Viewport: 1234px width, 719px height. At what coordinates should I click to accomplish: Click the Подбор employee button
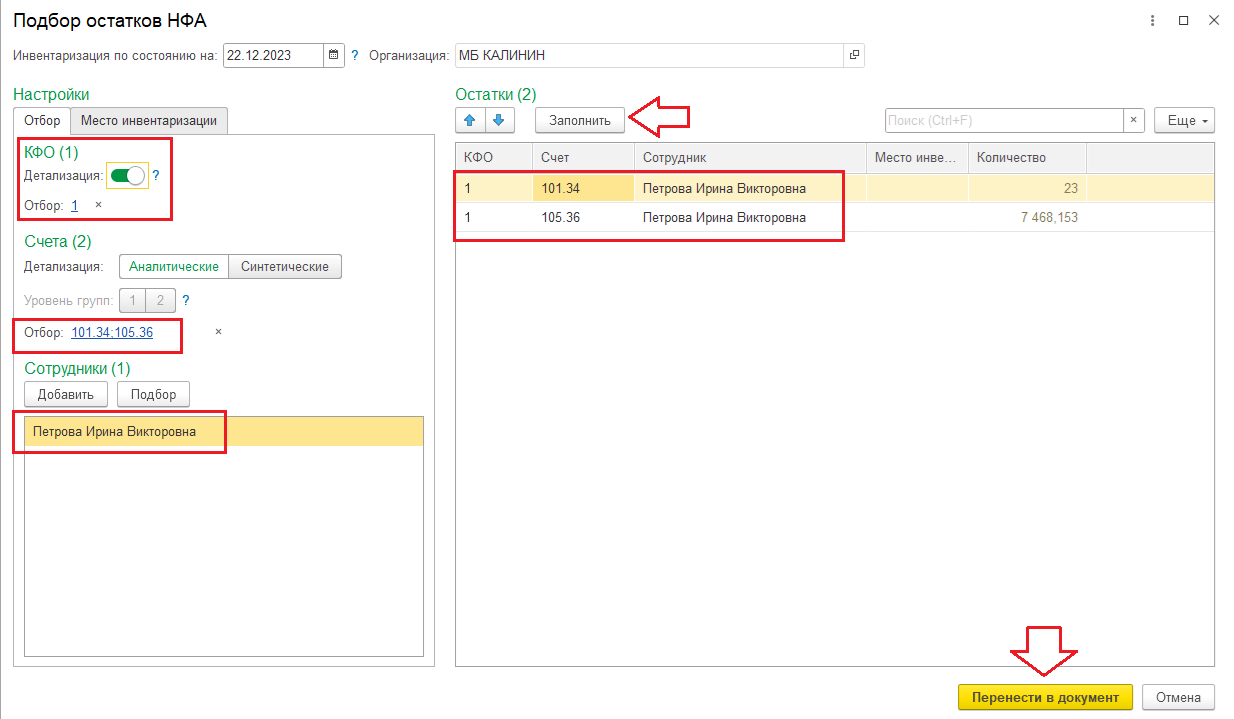153,394
